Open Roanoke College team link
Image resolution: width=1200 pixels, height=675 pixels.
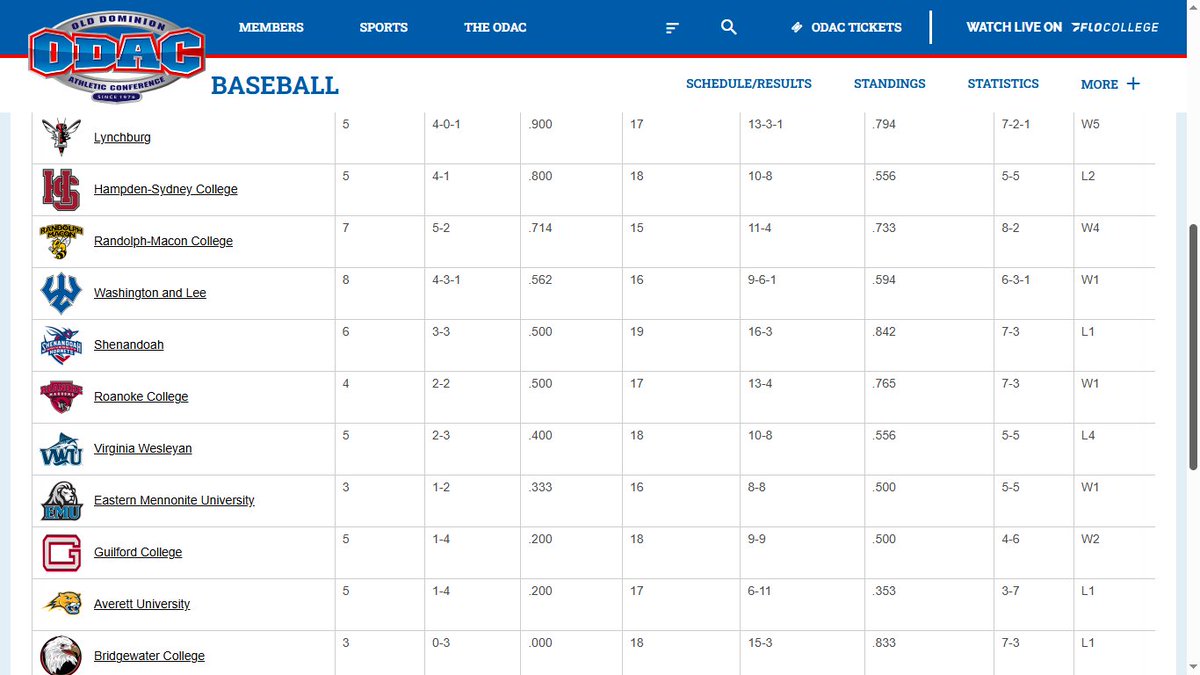(141, 397)
